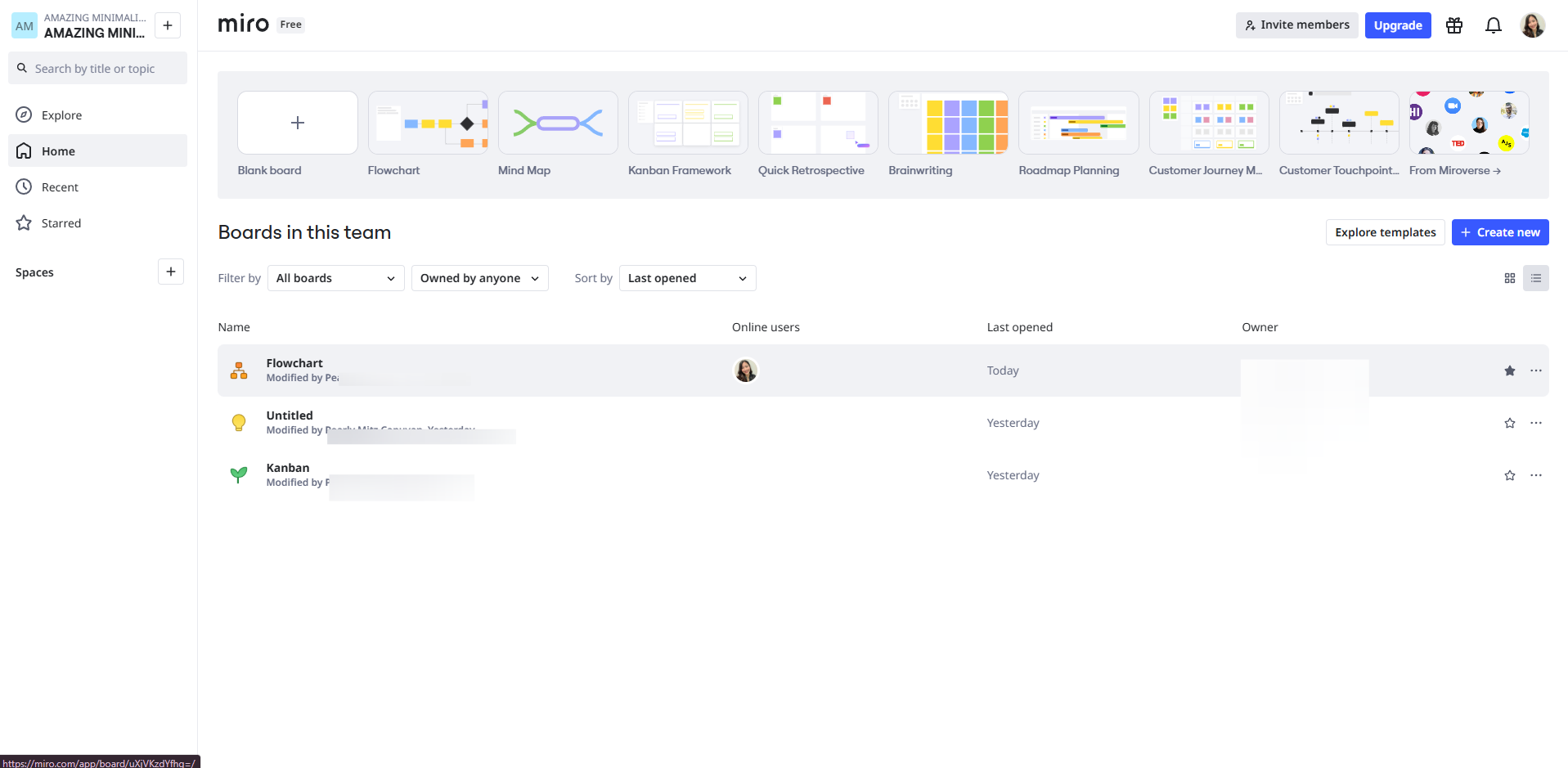Click the miro logo
Screen dimensions: 1568x768
244,25
